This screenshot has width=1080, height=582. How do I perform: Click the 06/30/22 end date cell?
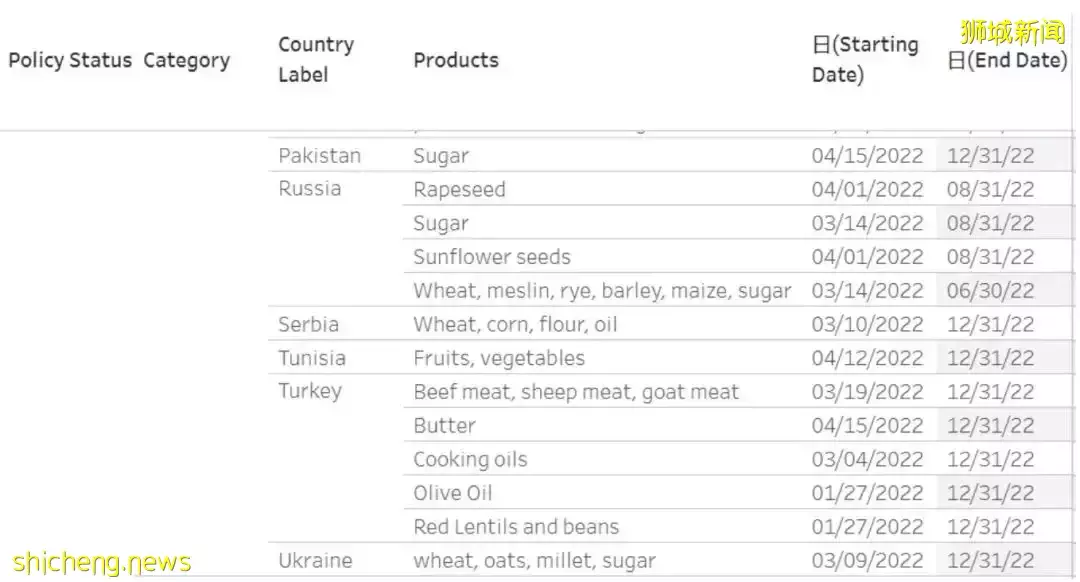(991, 291)
